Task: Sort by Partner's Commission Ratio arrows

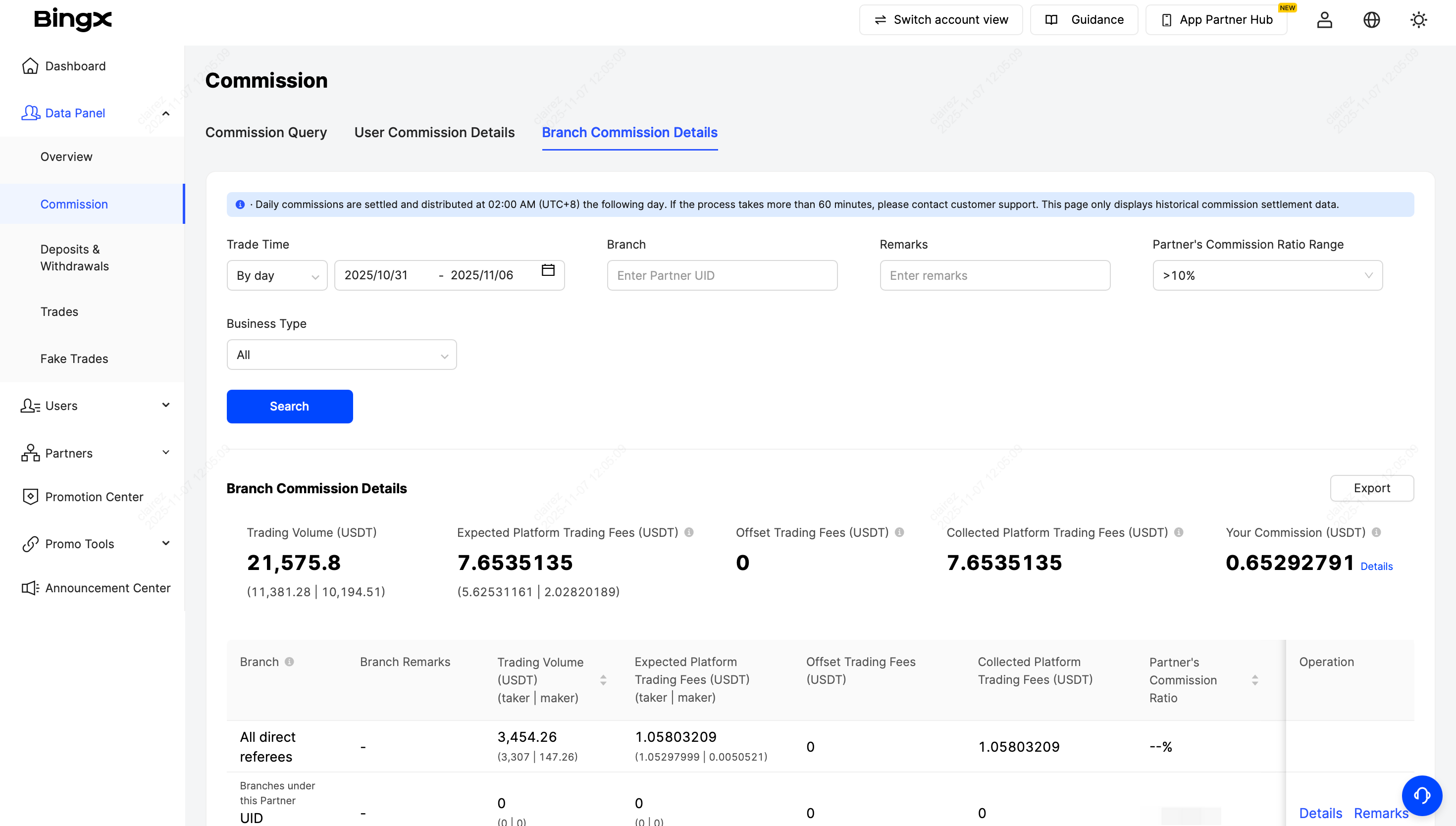Action: [x=1254, y=679]
